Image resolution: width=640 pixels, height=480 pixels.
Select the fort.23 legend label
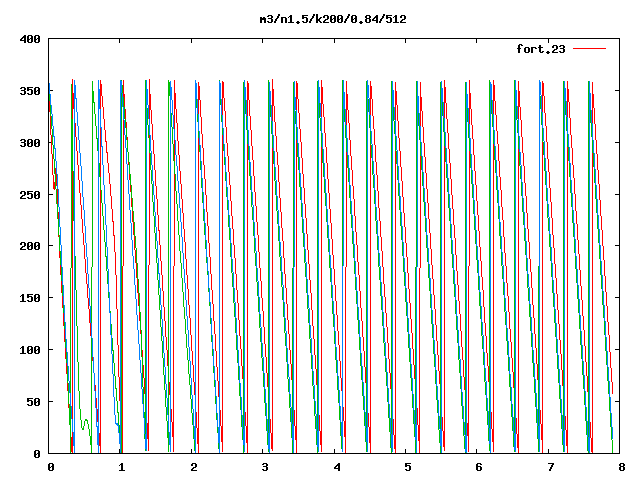(x=541, y=49)
